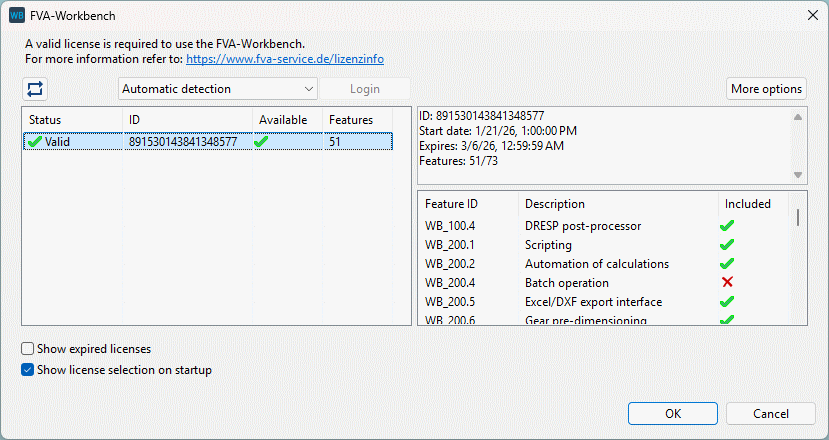829x440 pixels.
Task: Click the Batch operation description
Action: pos(566,283)
